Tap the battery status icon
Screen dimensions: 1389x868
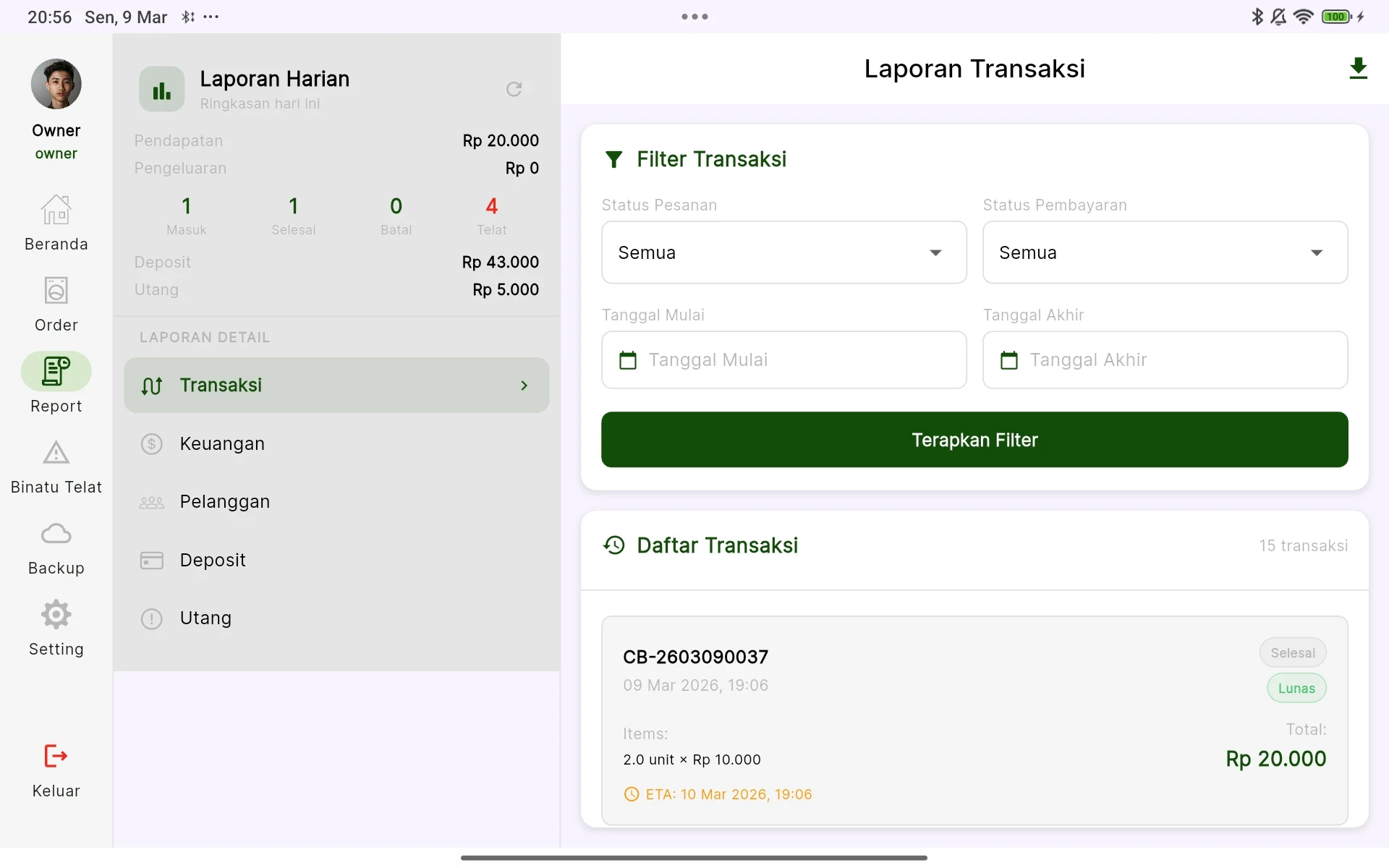pos(1336,17)
